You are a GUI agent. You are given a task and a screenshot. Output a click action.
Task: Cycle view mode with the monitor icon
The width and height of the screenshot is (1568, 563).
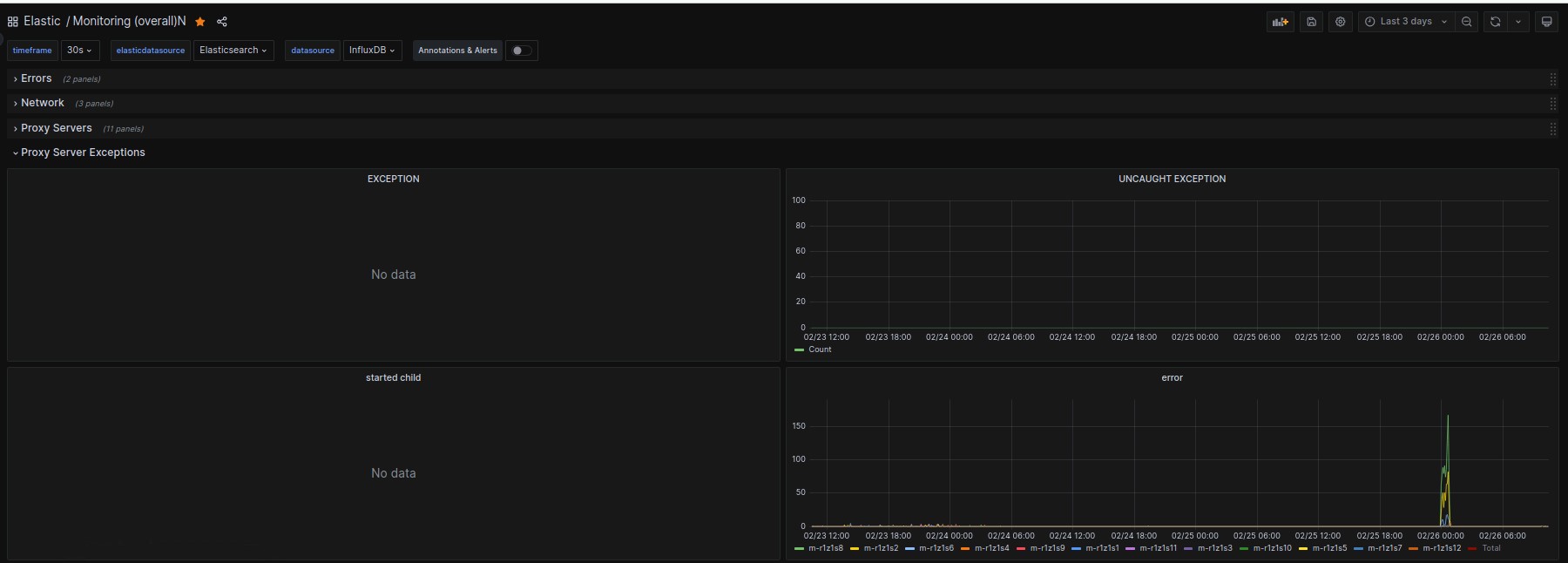tap(1547, 22)
